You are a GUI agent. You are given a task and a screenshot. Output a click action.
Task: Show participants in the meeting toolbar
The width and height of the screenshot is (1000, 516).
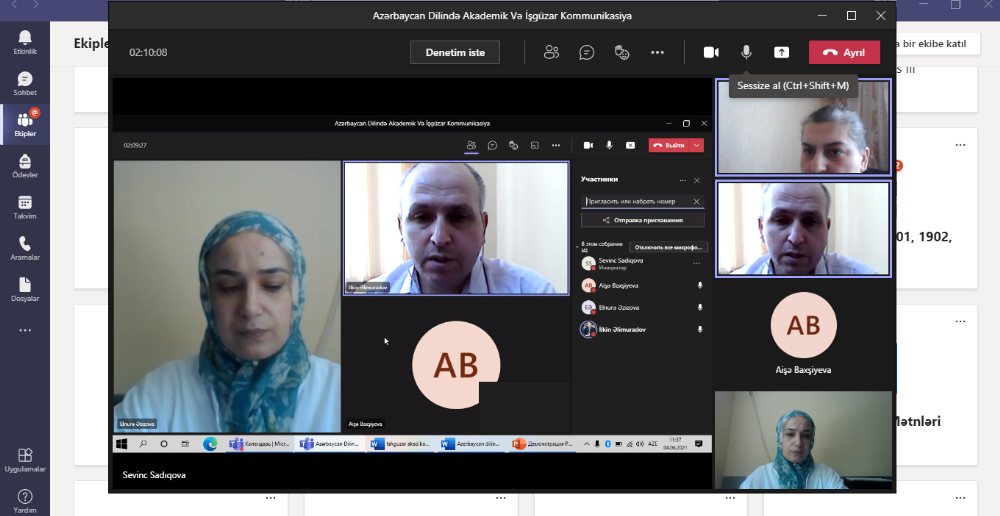(551, 52)
